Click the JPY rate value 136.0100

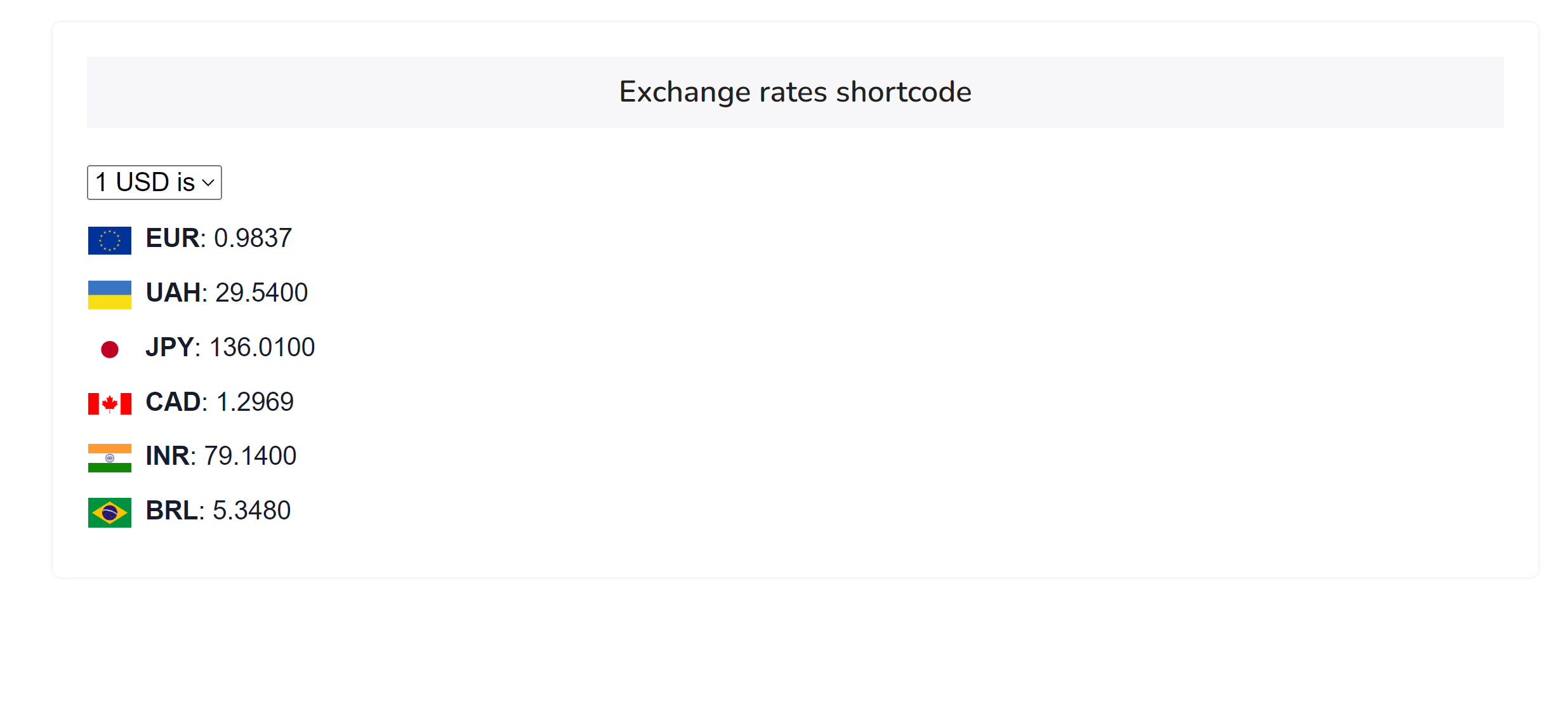tap(262, 347)
